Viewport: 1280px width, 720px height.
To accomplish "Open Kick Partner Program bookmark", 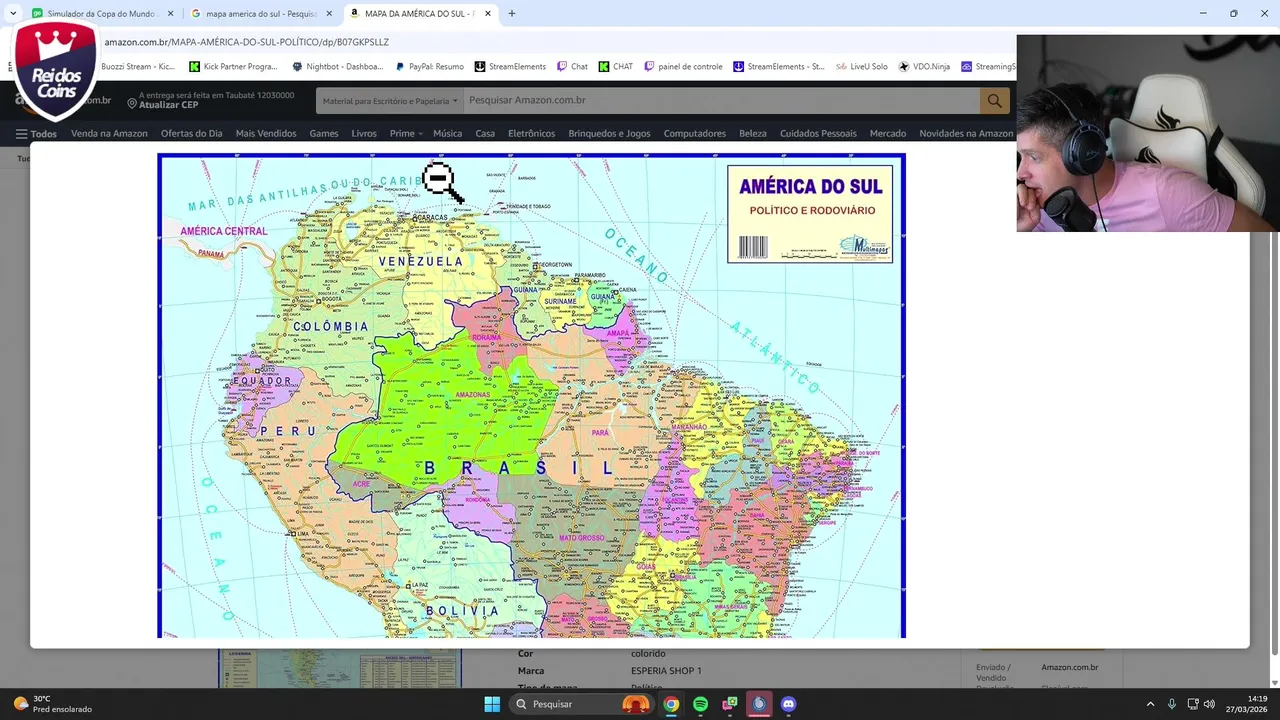I will pos(234,67).
